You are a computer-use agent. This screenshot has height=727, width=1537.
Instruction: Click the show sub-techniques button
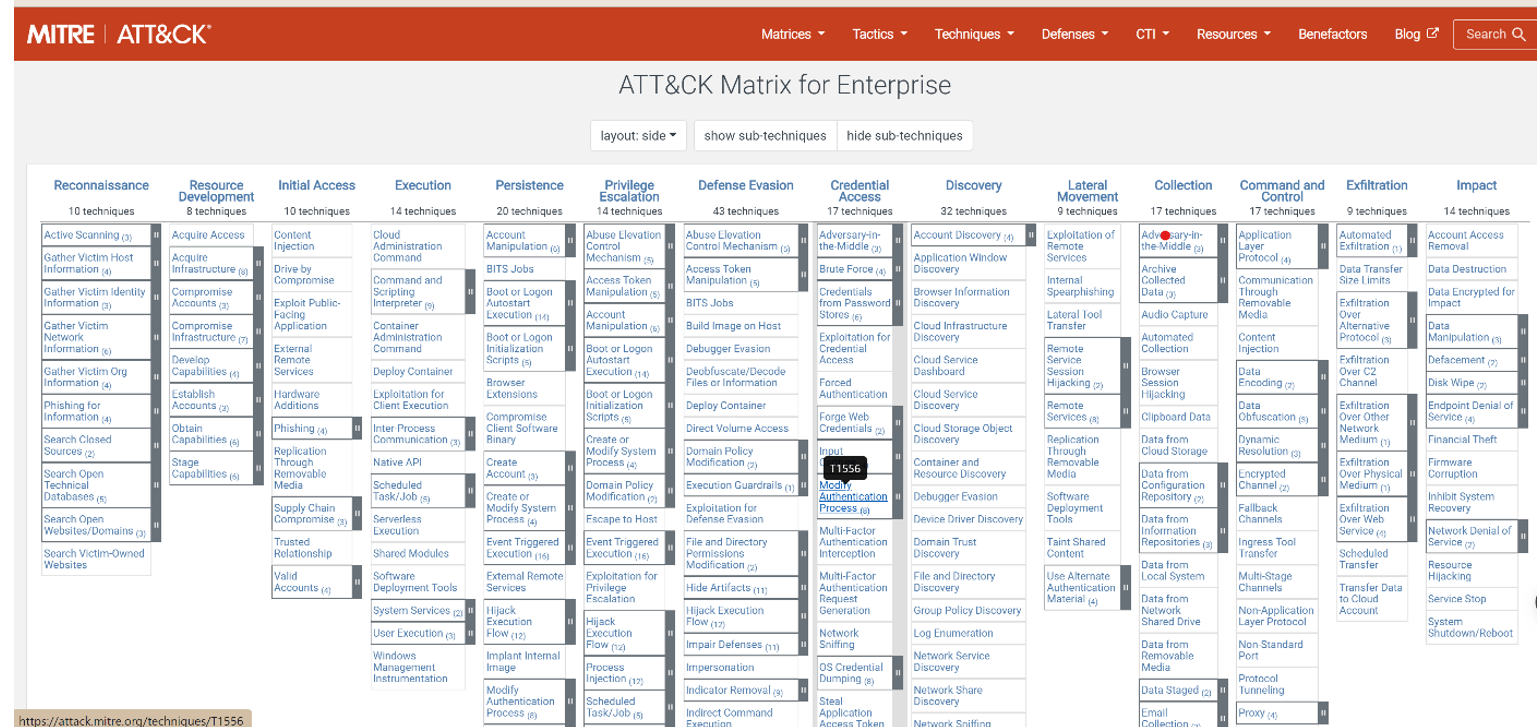coord(765,135)
